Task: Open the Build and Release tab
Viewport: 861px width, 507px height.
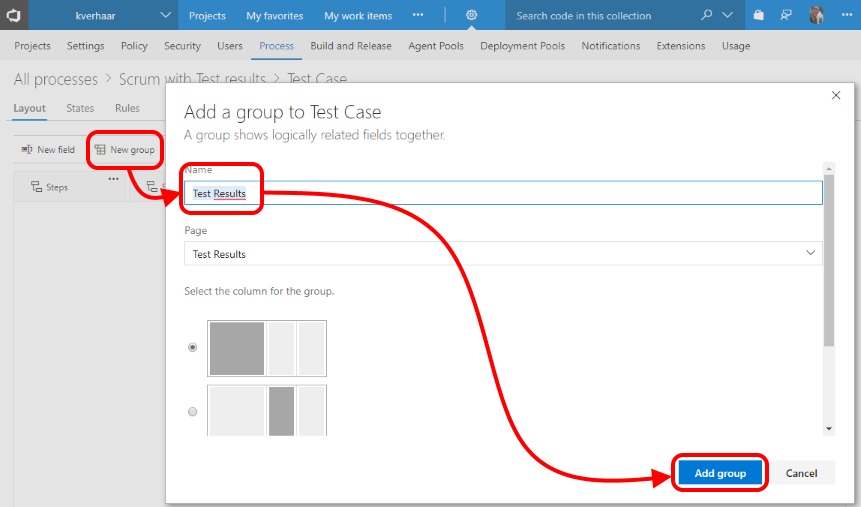Action: coord(351,46)
